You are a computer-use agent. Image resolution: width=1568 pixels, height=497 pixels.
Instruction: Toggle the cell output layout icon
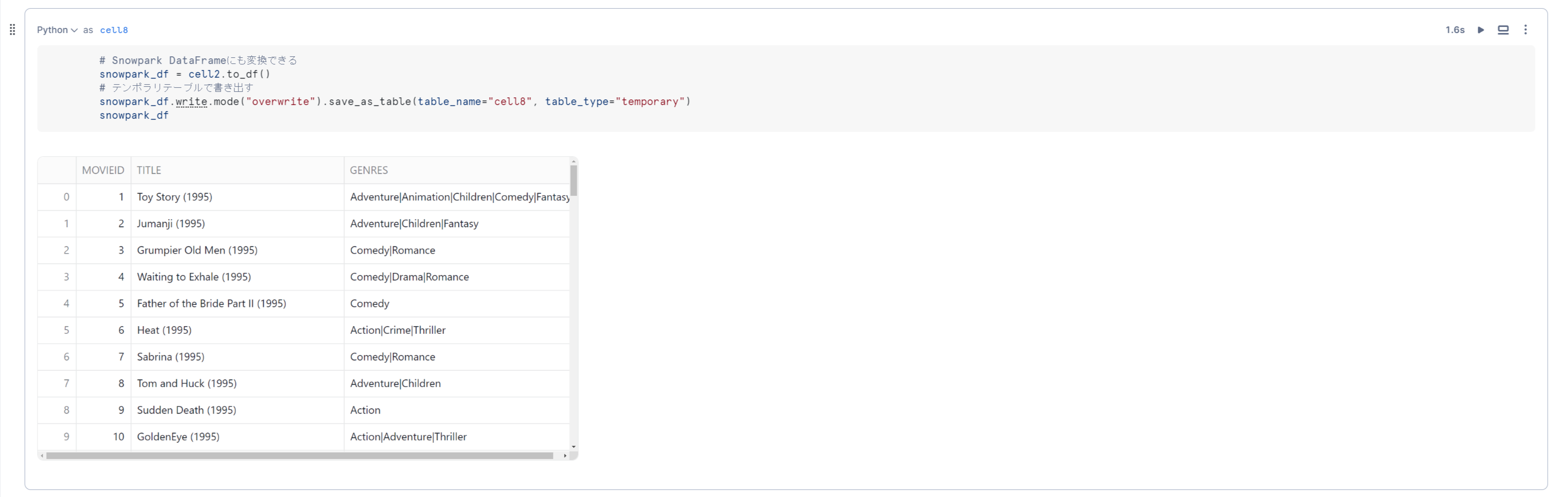click(x=1503, y=30)
